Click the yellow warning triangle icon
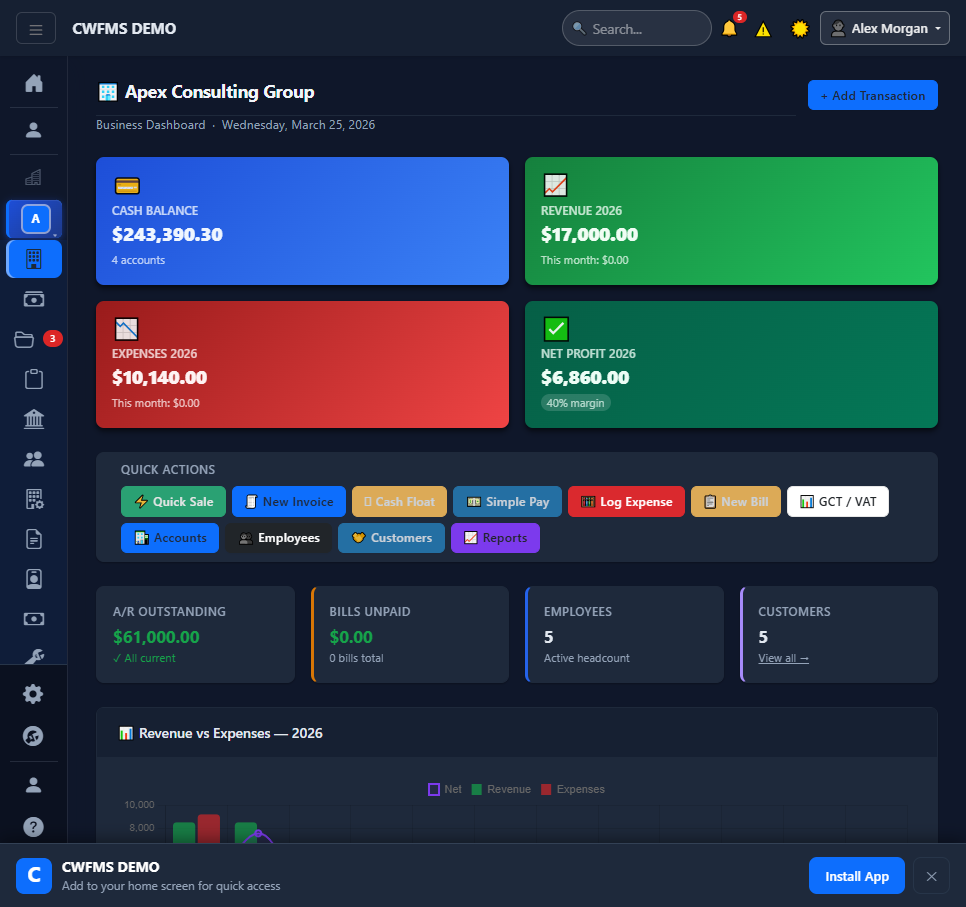Image resolution: width=966 pixels, height=907 pixels. (x=763, y=29)
